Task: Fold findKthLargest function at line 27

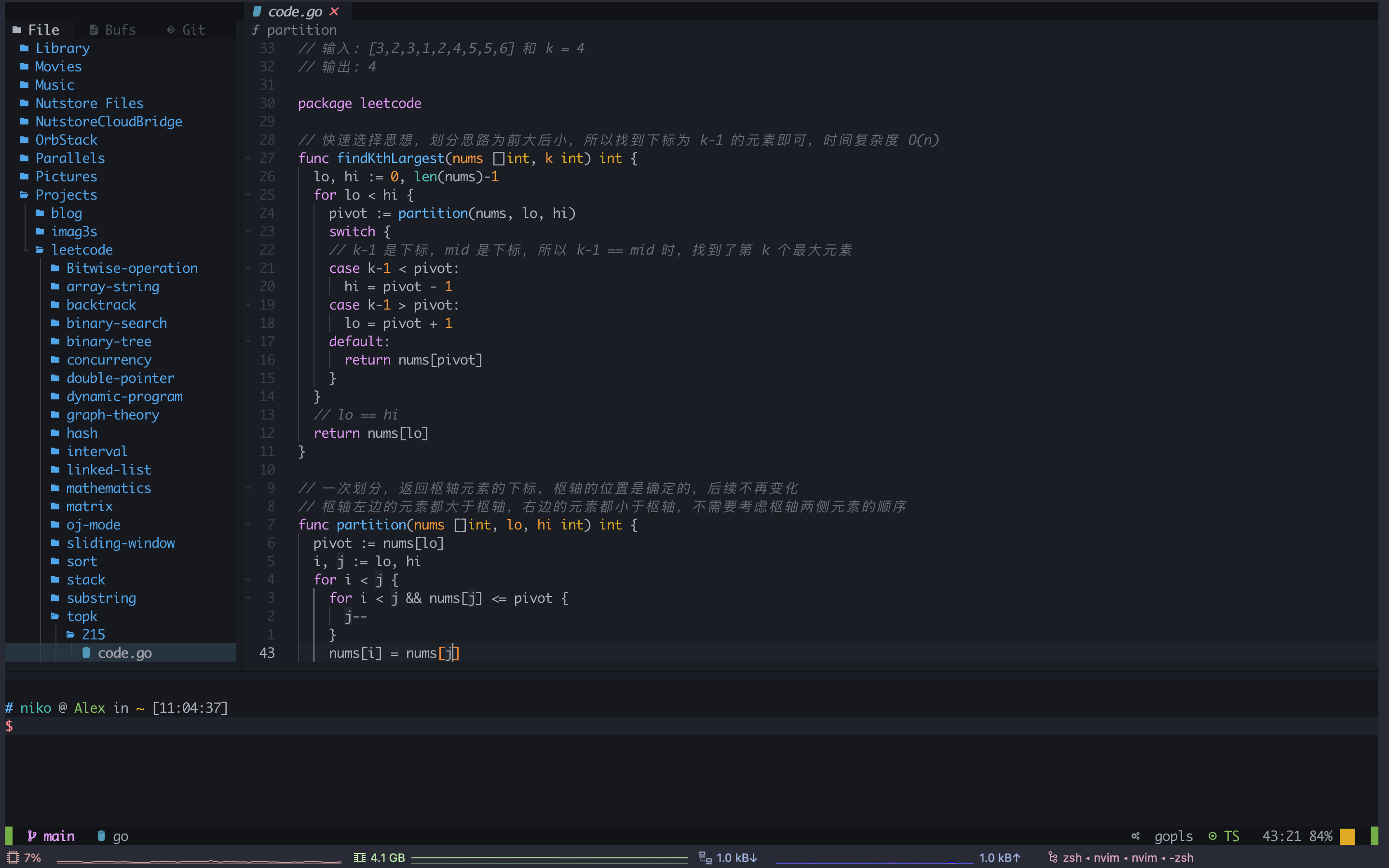Action: pos(248,159)
